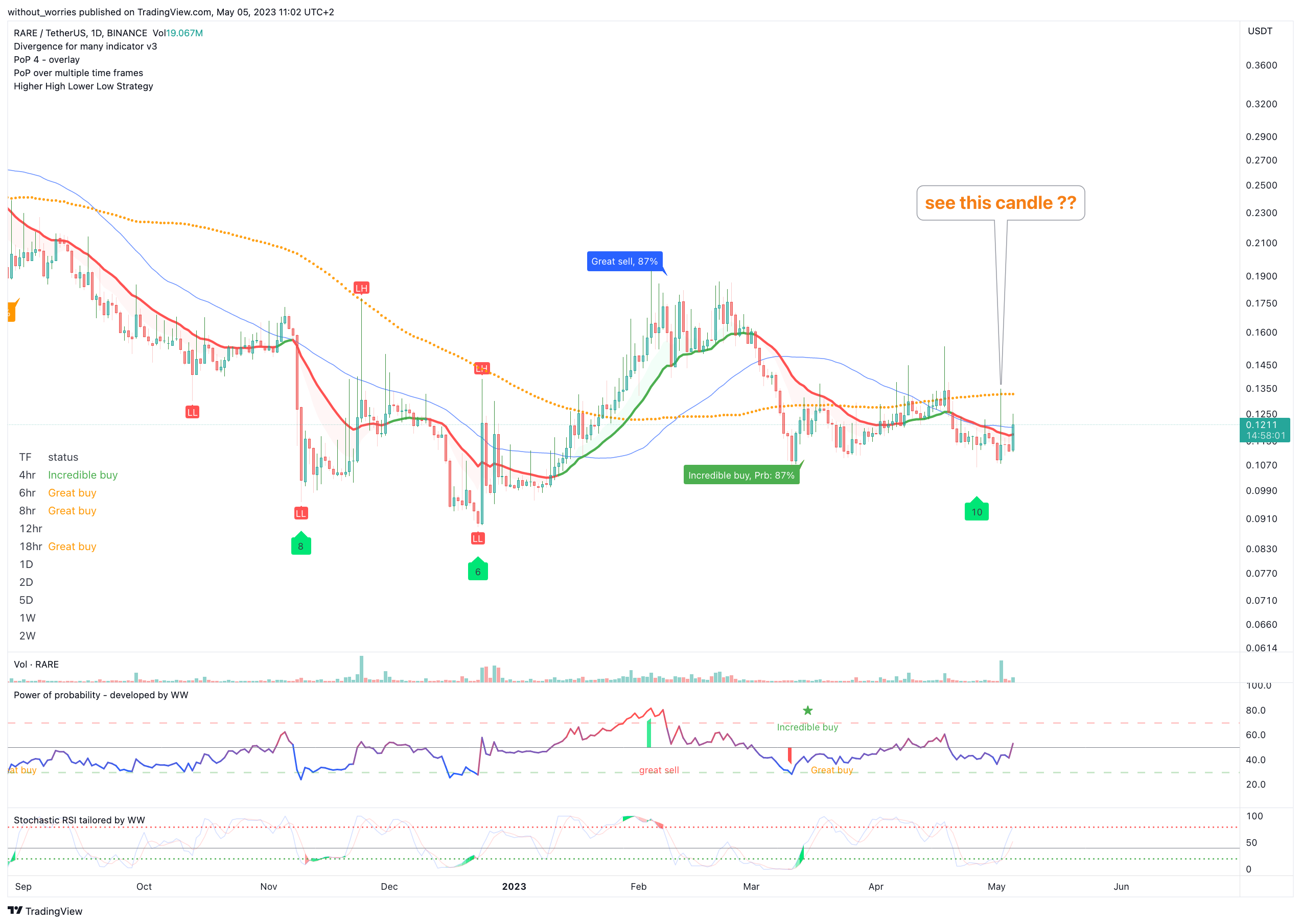Viewport: 1301px width, 924px height.
Task: Click the 'RARE / TetherUS, 1D, BINANCE' title
Action: [80, 33]
